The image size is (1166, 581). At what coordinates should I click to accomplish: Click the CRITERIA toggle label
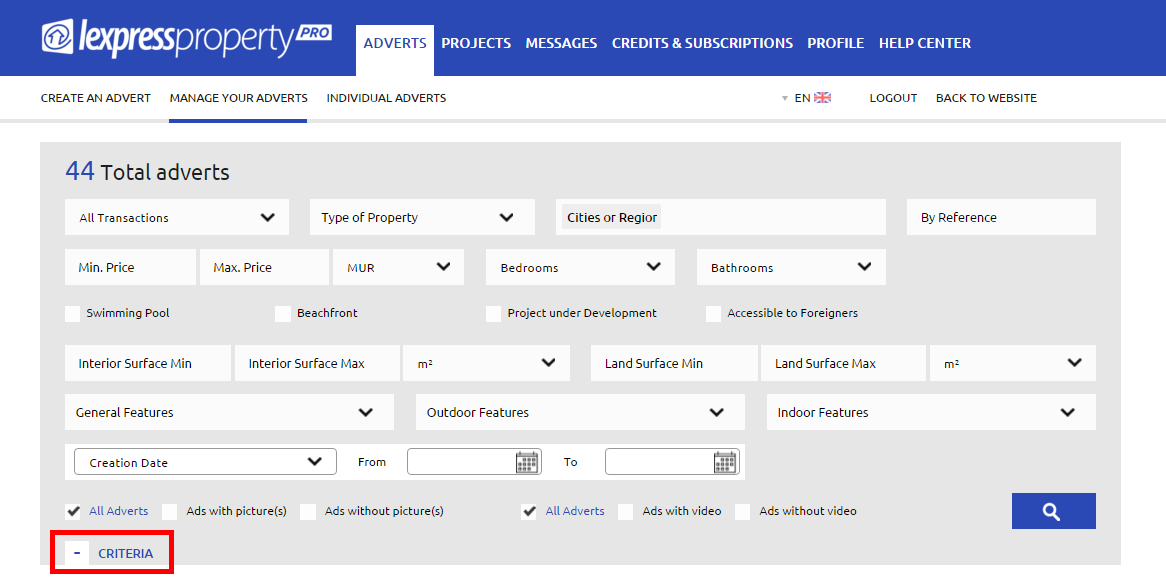pyautogui.click(x=126, y=553)
